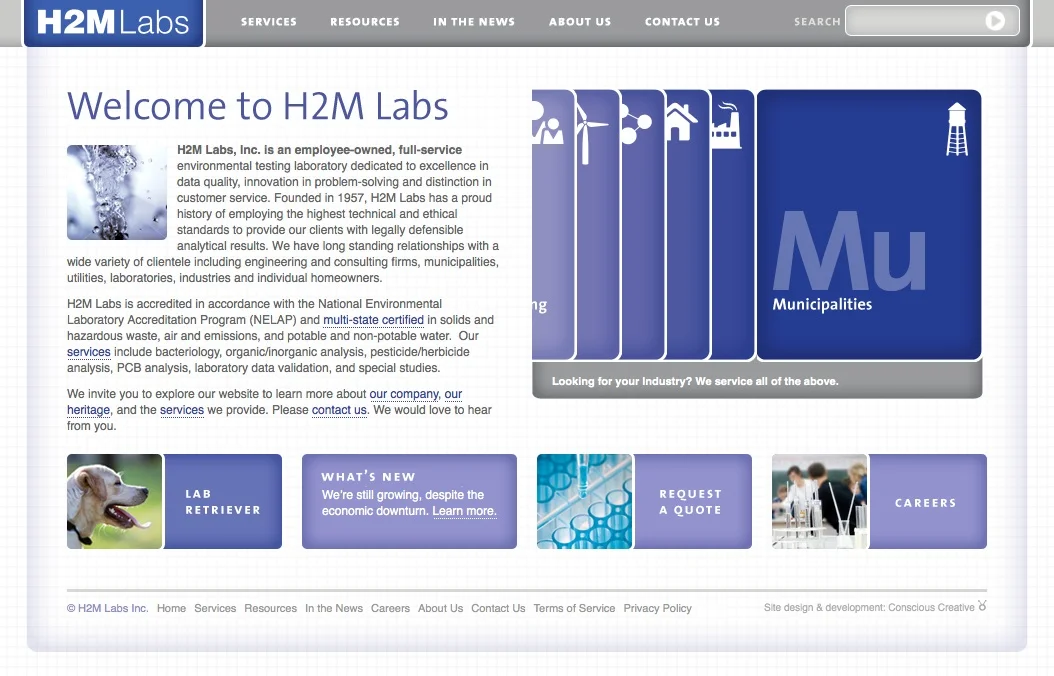Click services link in the invite paragraph
Screen dimensions: 1054x676
[x=181, y=410]
